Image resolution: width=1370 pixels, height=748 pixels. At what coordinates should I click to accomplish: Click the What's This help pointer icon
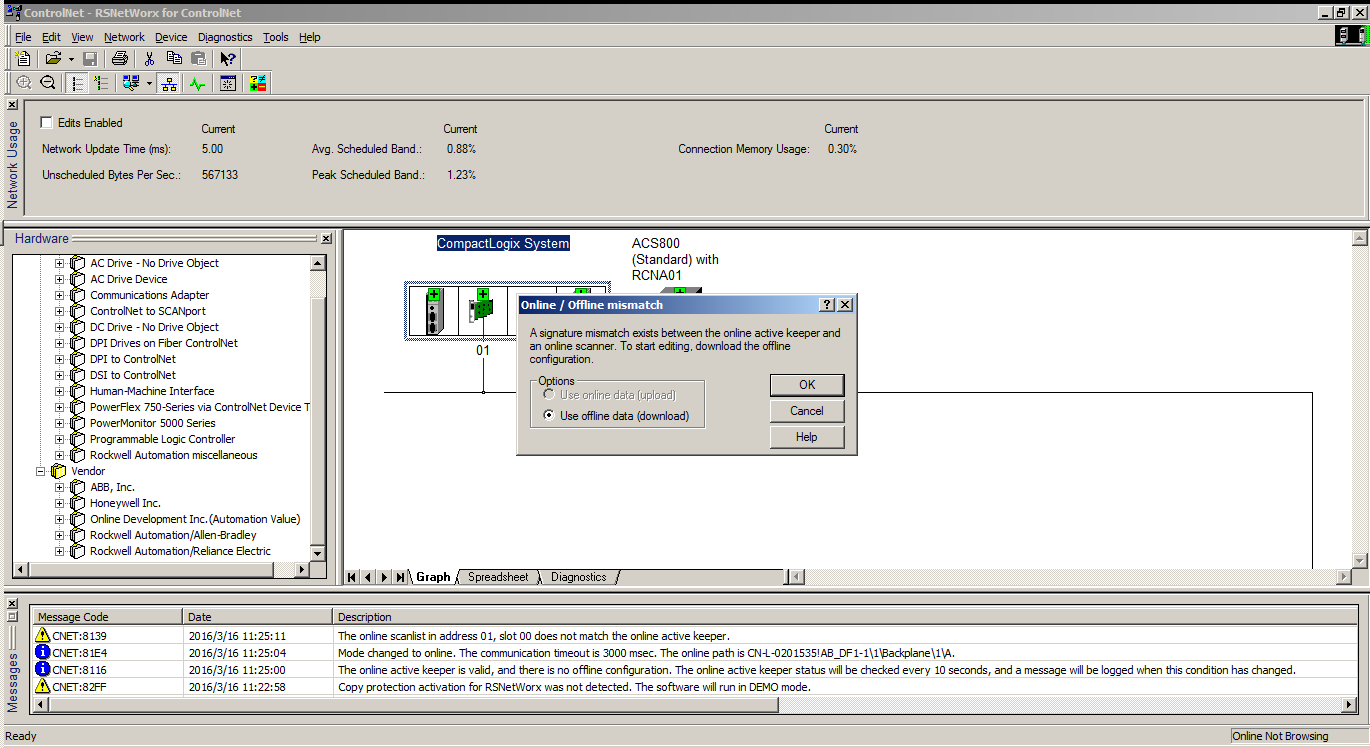228,59
